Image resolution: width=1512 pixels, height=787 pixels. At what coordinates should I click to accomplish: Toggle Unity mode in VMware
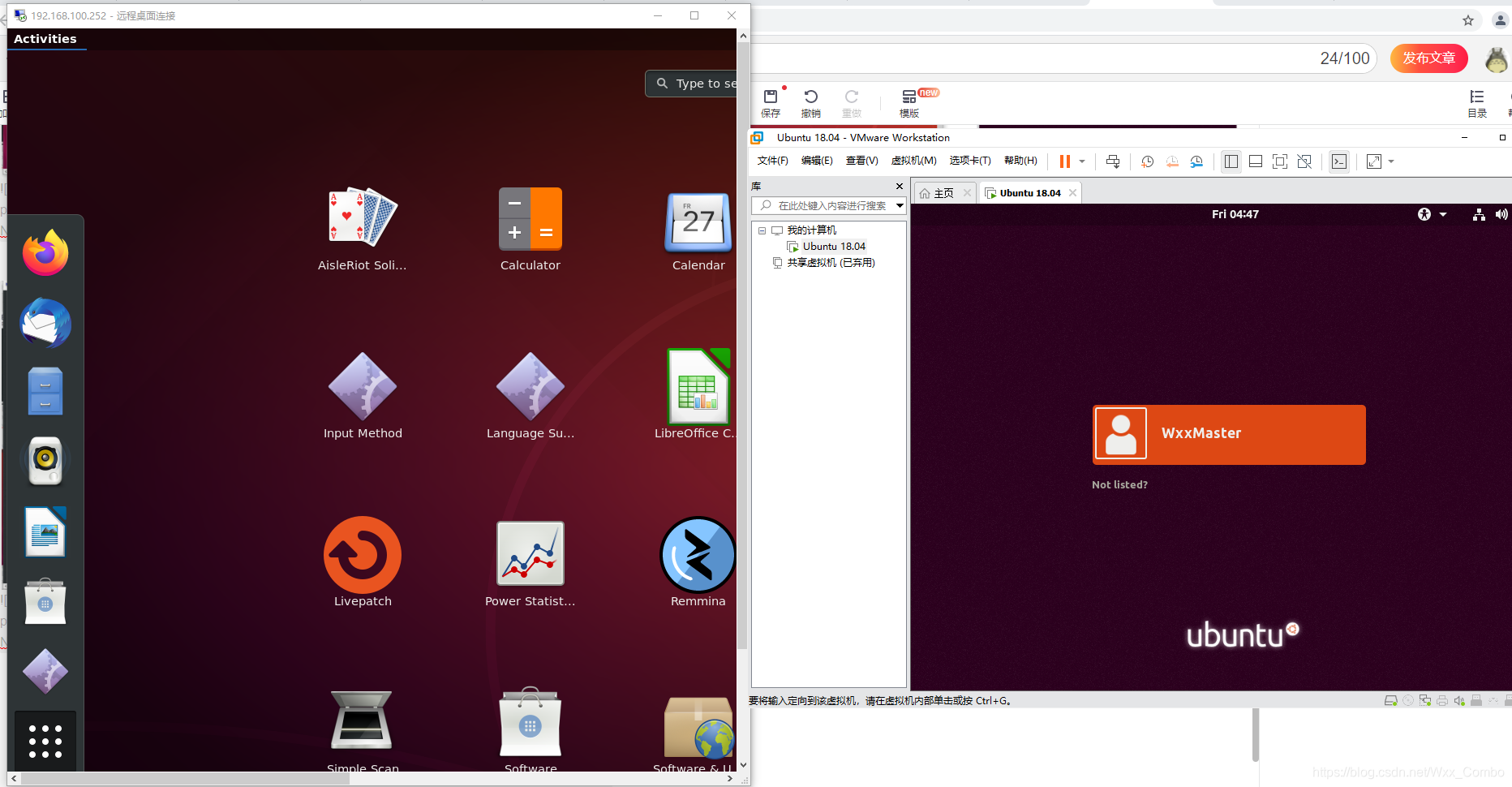(x=1304, y=161)
